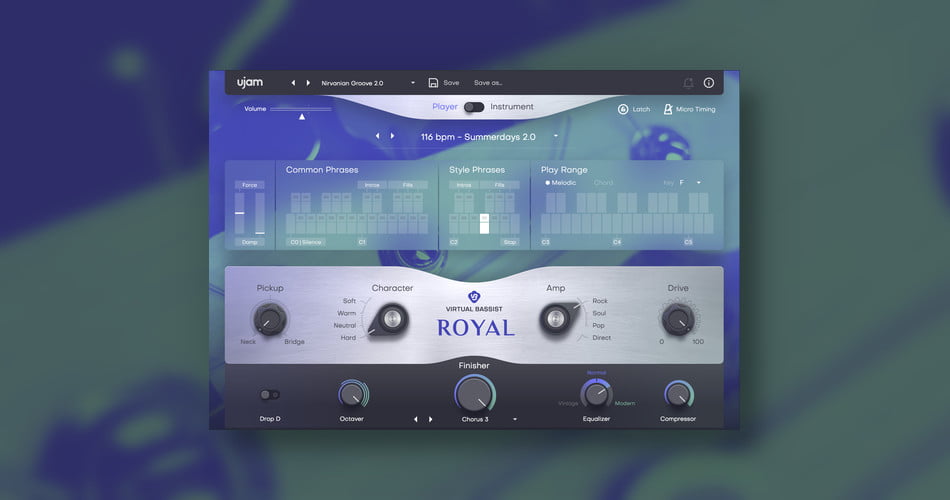Select previous Finisher effect arrow

416,419
